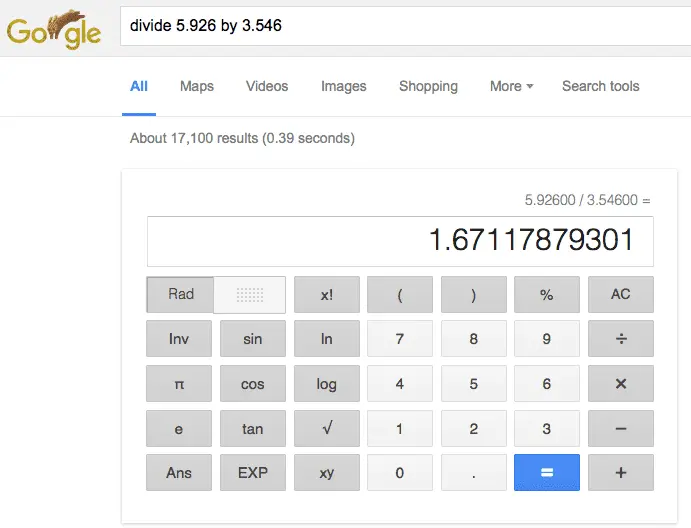Tap the number 1 key
This screenshot has width=691, height=528.
coord(400,428)
